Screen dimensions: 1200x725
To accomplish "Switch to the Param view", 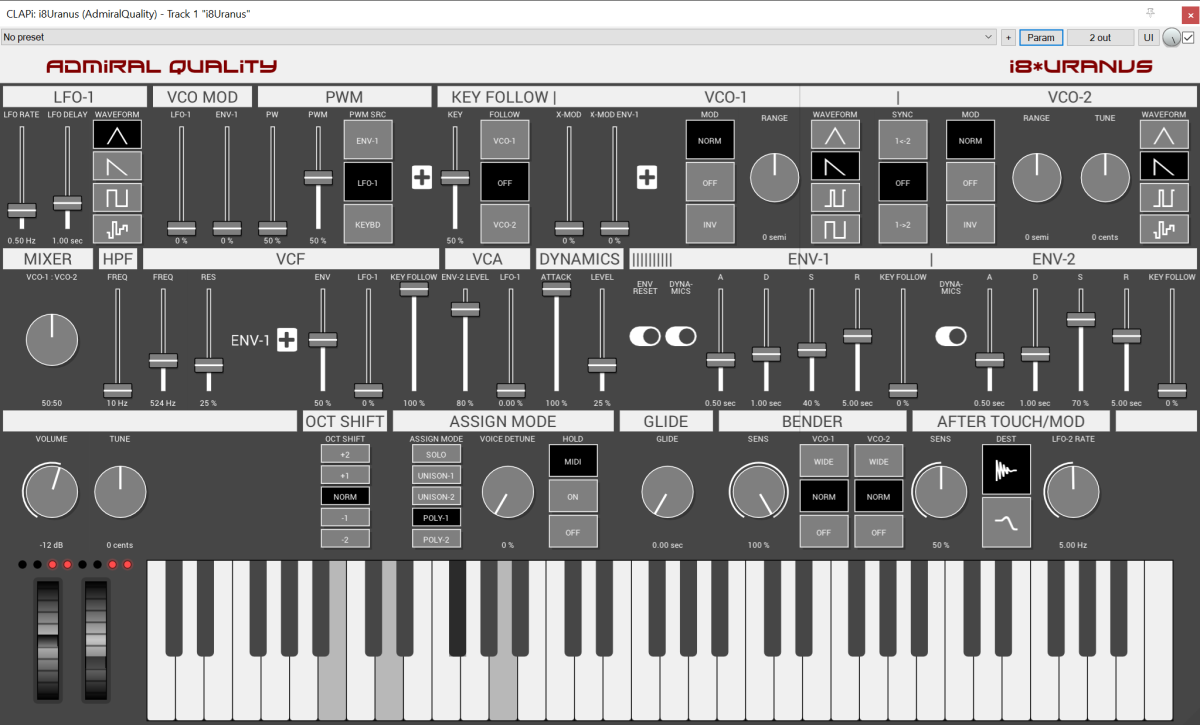I will tap(1041, 37).
